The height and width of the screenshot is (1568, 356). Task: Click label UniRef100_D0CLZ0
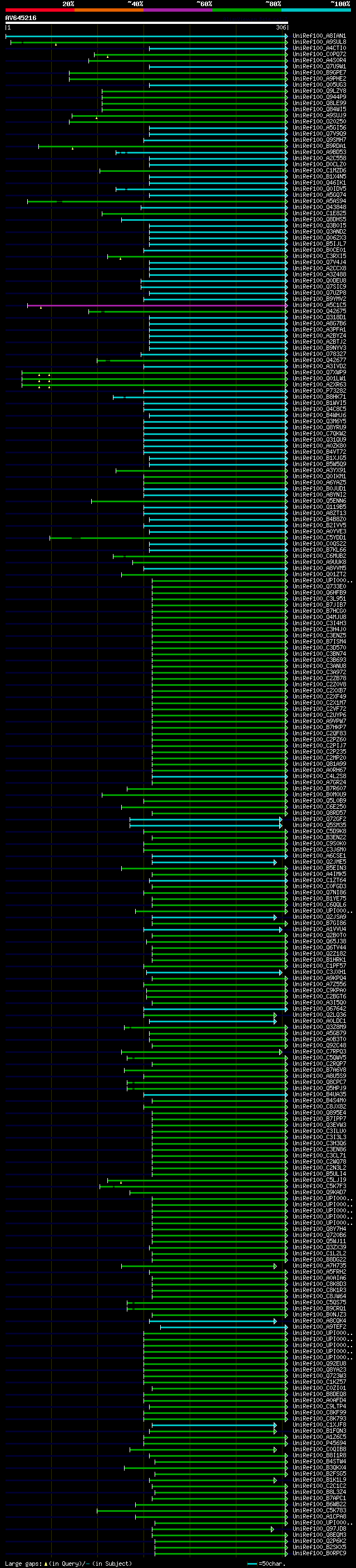click(319, 164)
